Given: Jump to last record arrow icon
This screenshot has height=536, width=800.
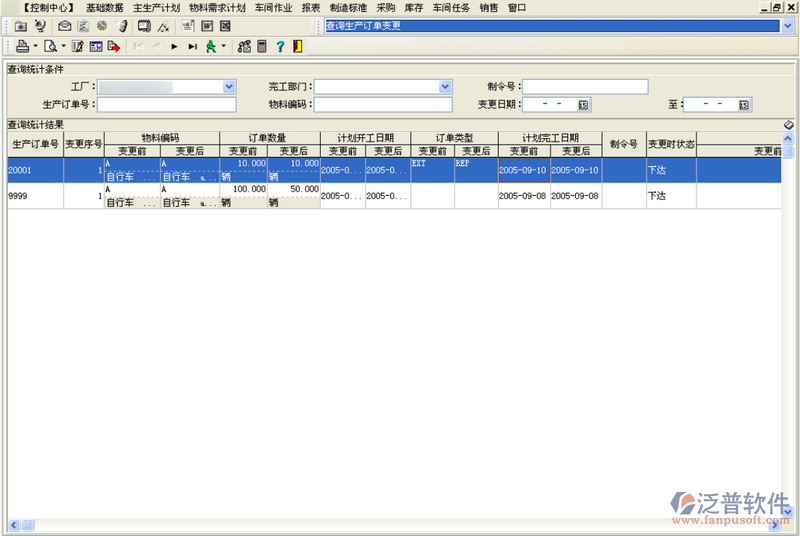Looking at the screenshot, I should [x=192, y=46].
